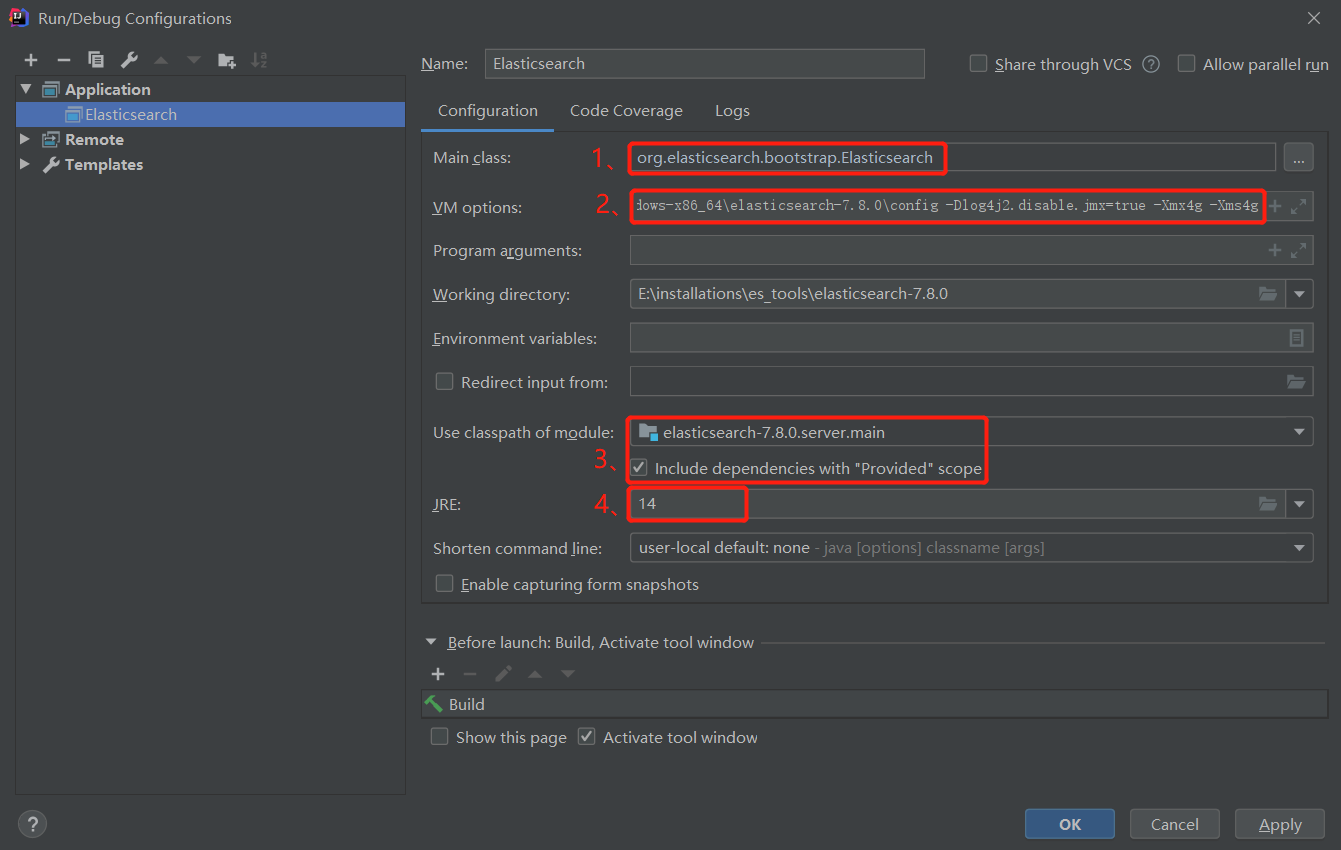Switch to Code Coverage tab
Screen dimensions: 1341x850
tap(626, 111)
